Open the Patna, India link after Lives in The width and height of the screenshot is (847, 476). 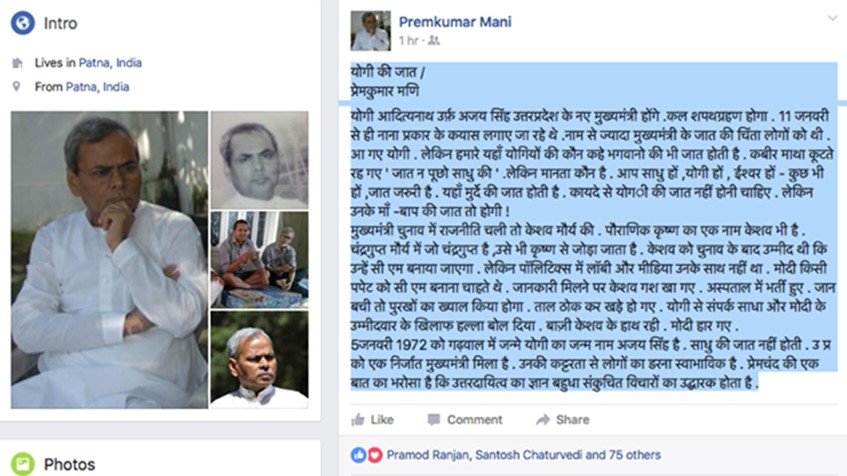[110, 63]
